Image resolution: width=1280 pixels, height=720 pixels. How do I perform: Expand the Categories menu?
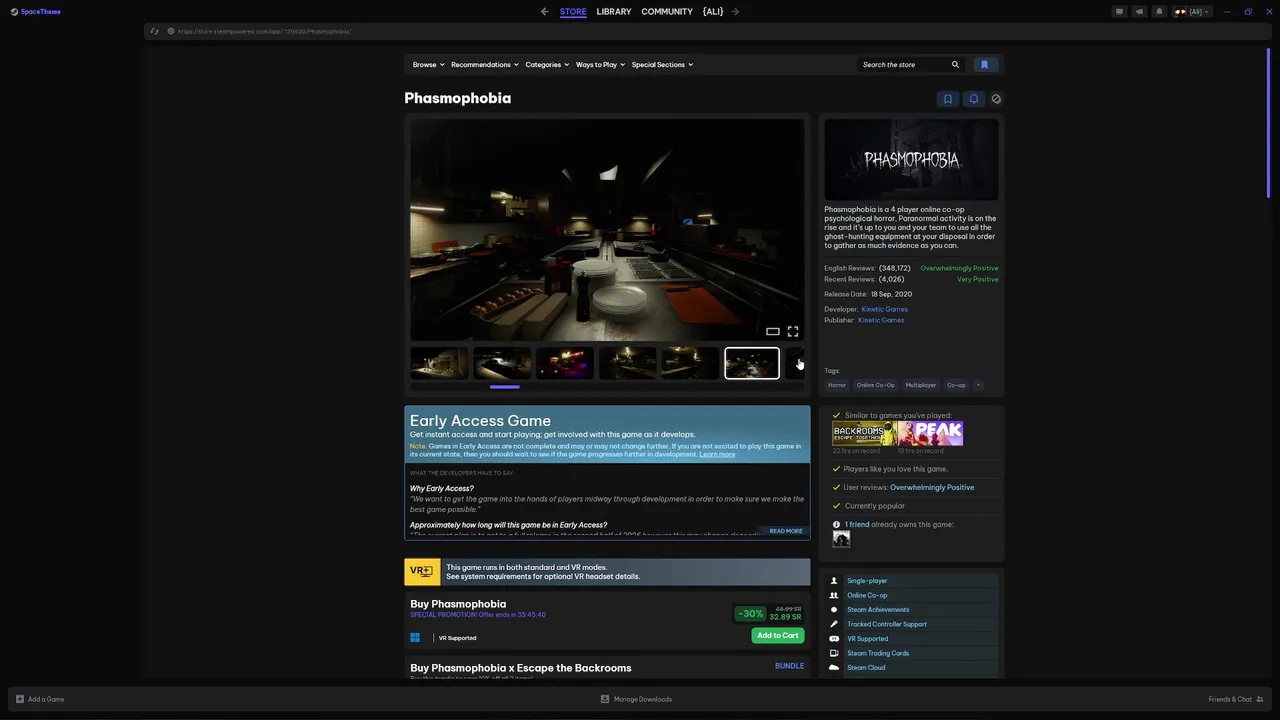(x=547, y=65)
